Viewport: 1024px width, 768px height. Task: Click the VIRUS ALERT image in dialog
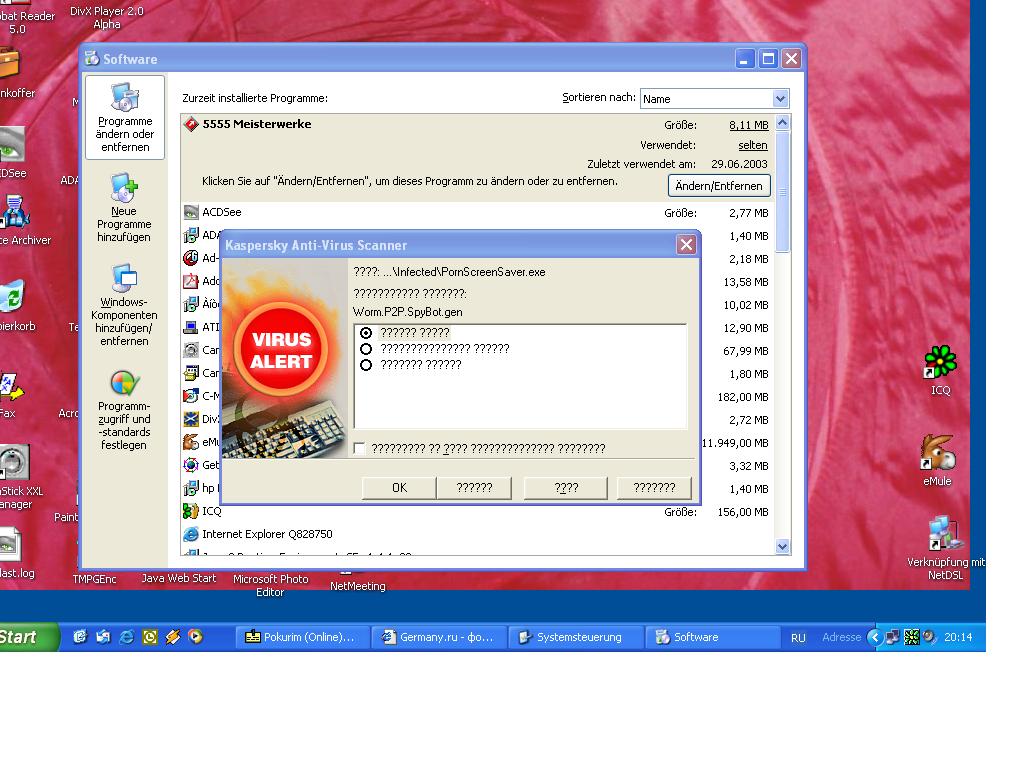[x=284, y=358]
